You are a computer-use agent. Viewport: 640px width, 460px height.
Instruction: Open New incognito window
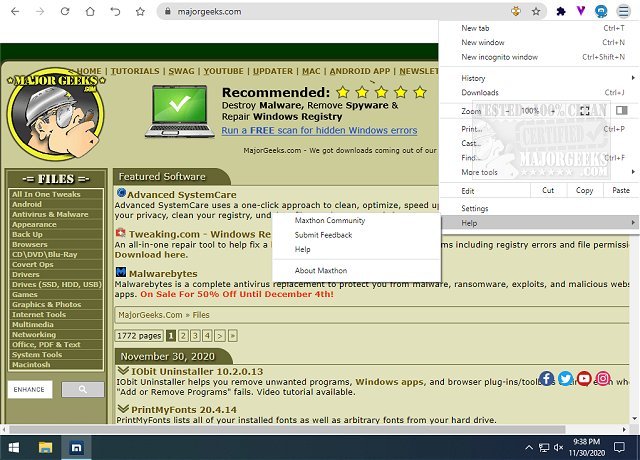(x=539, y=57)
